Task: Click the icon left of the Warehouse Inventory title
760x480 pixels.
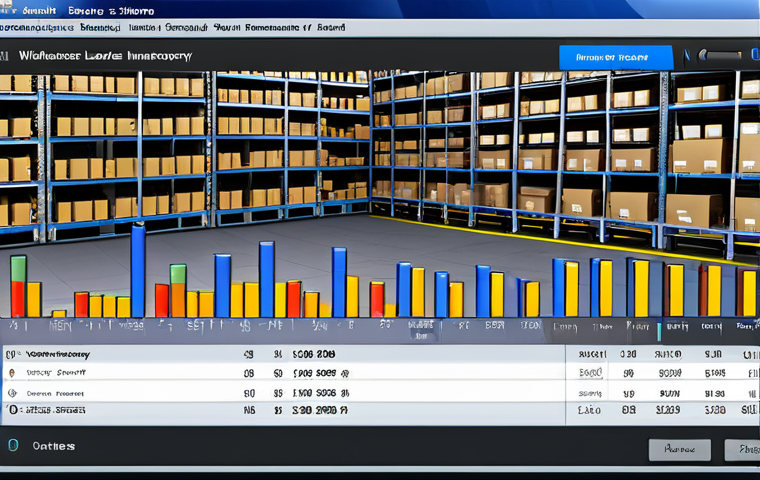Action: (x=6, y=57)
